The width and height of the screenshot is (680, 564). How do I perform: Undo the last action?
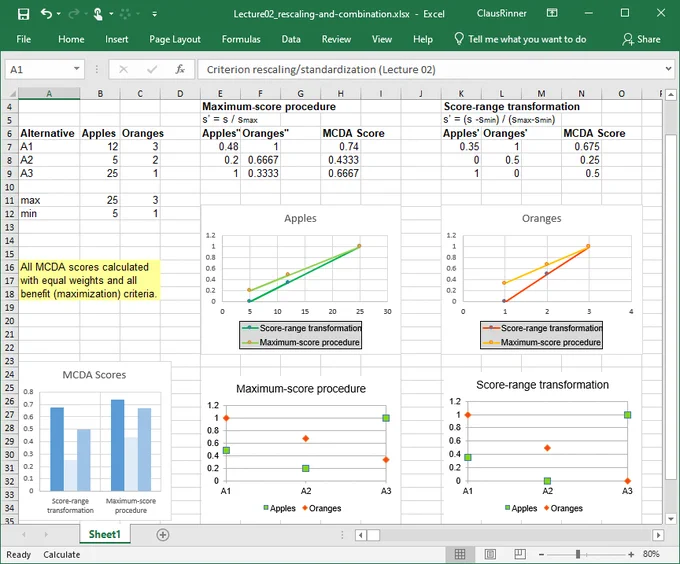pos(46,14)
